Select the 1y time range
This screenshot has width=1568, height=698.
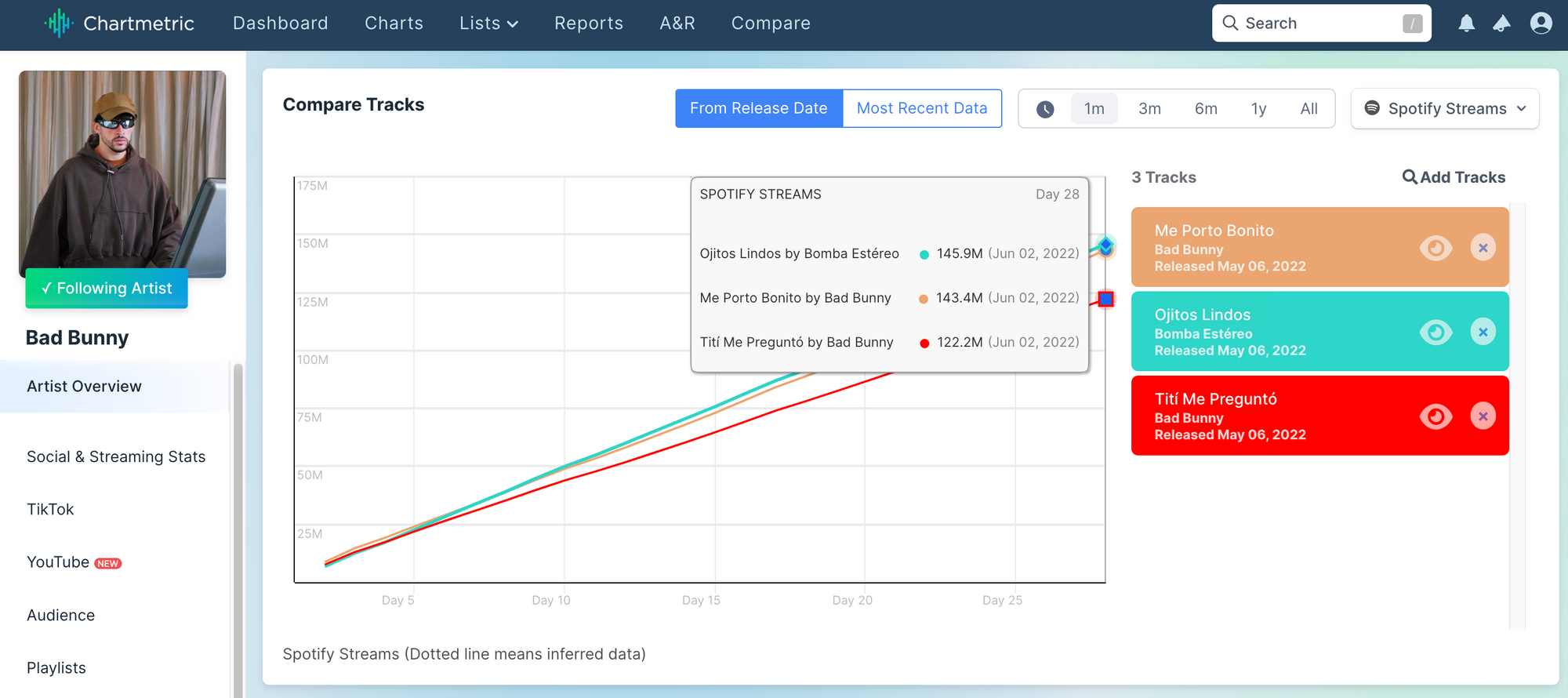click(1259, 109)
